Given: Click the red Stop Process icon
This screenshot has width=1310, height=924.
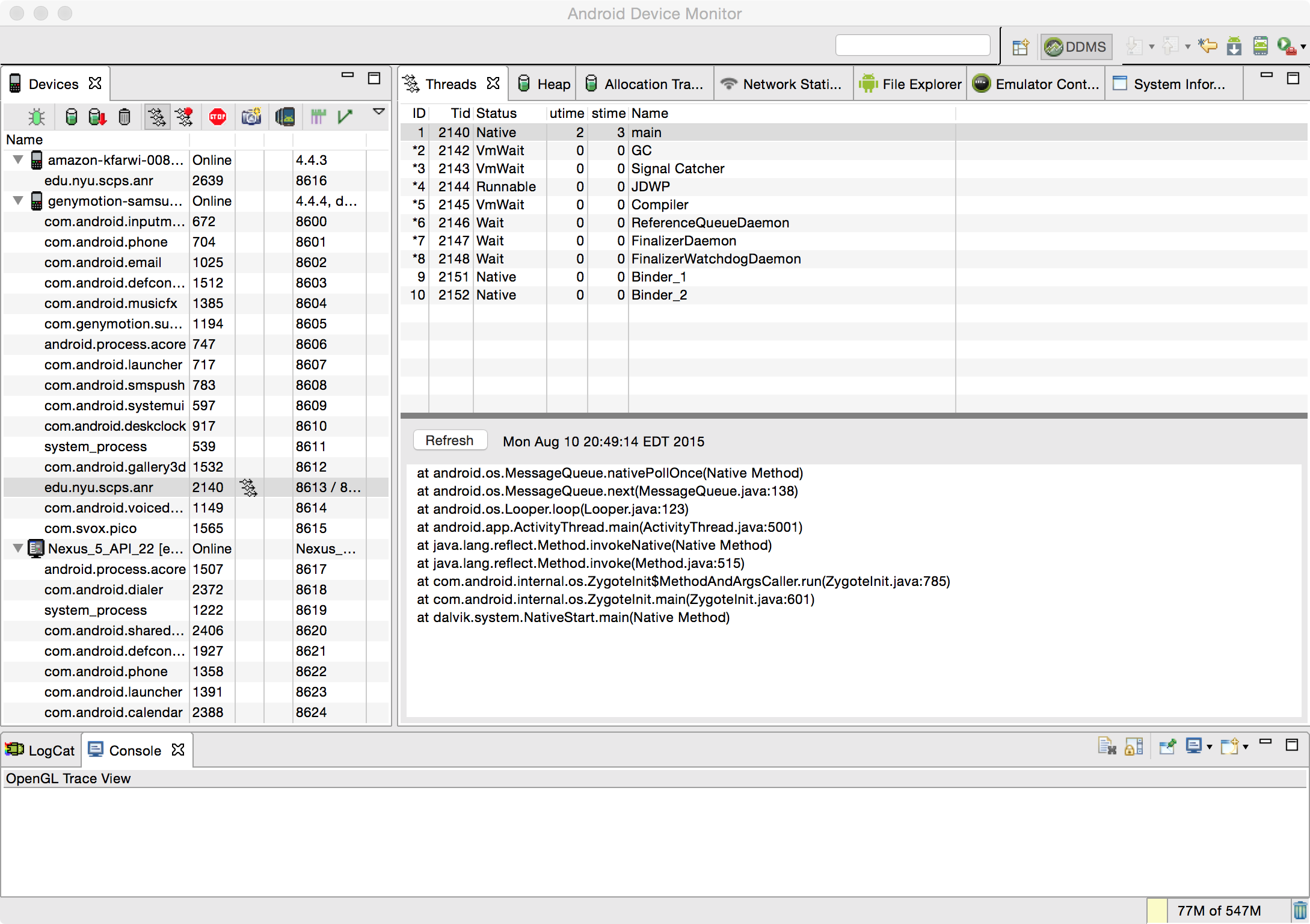Looking at the screenshot, I should 218,117.
